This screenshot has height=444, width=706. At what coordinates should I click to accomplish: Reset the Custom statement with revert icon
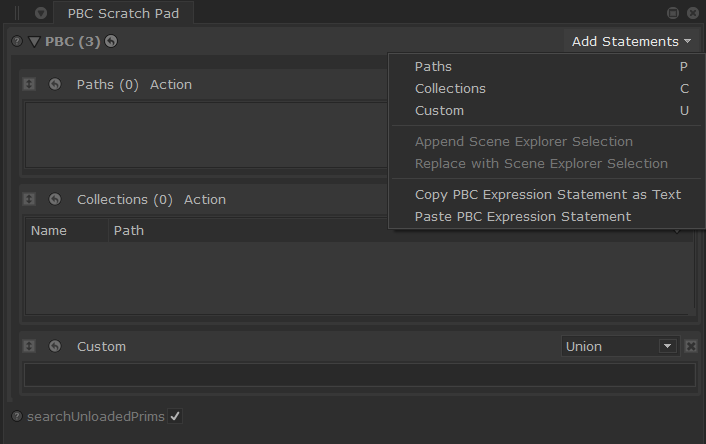click(x=55, y=346)
